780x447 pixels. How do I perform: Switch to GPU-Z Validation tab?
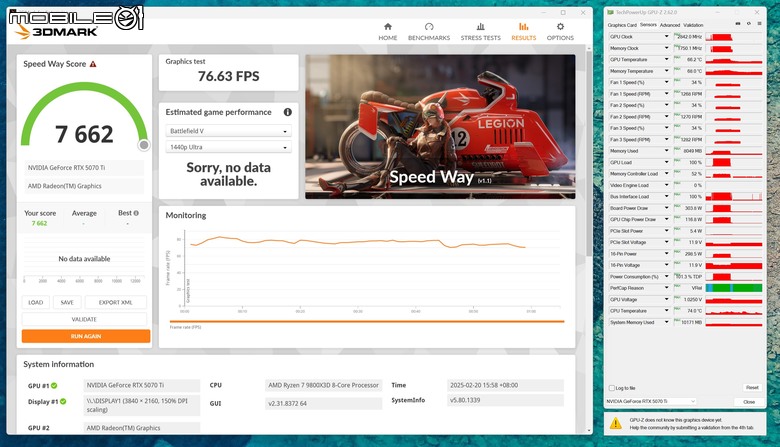click(x=693, y=25)
